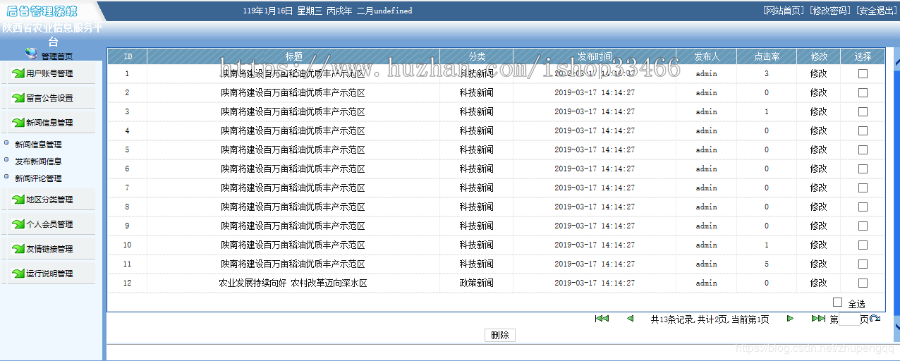Click the 删除 delete button
This screenshot has height=361, width=900.
501,335
